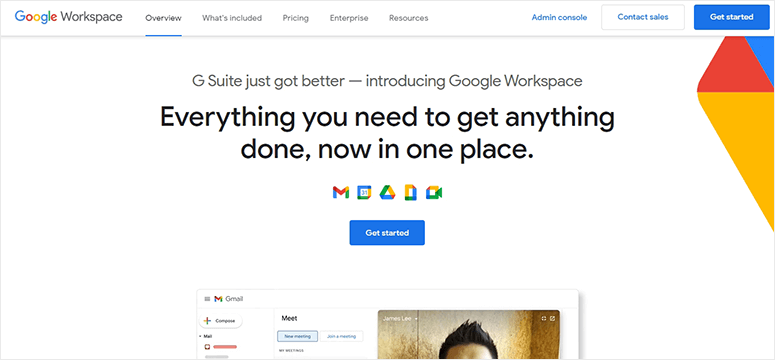Viewport: 775px width, 360px height.
Task: Open the Enterprise tab
Action: 349,18
